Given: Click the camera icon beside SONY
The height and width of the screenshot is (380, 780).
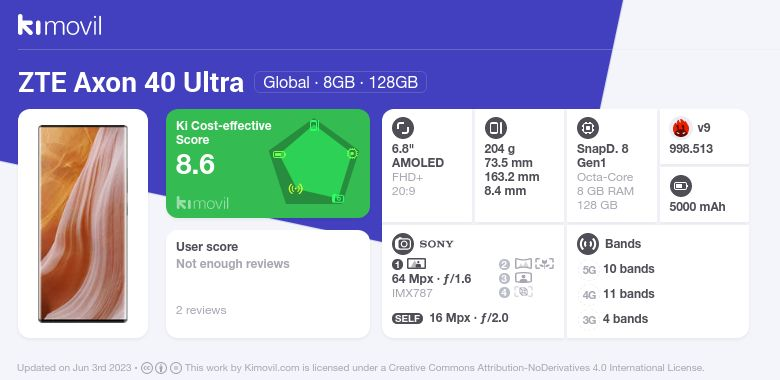Looking at the screenshot, I should (403, 244).
